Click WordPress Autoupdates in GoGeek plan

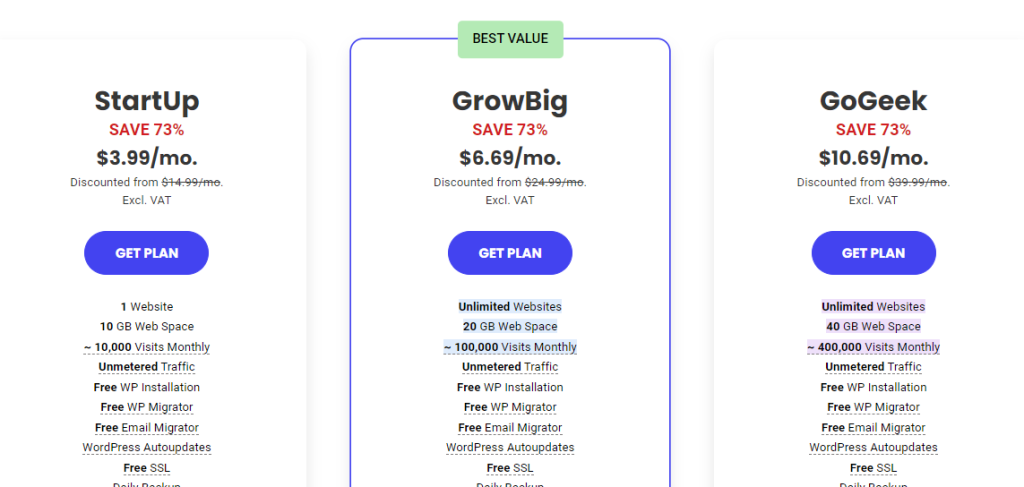click(x=874, y=448)
